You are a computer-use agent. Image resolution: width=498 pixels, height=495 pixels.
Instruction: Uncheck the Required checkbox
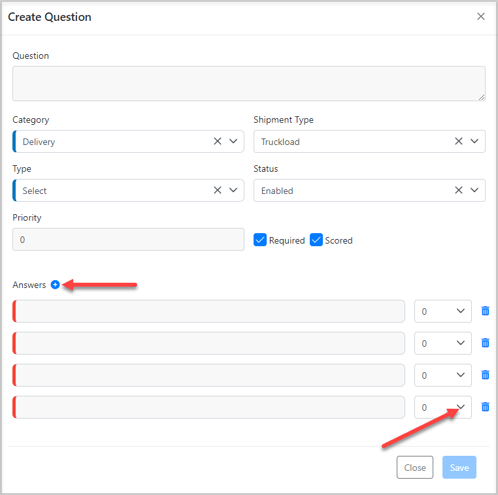[260, 240]
